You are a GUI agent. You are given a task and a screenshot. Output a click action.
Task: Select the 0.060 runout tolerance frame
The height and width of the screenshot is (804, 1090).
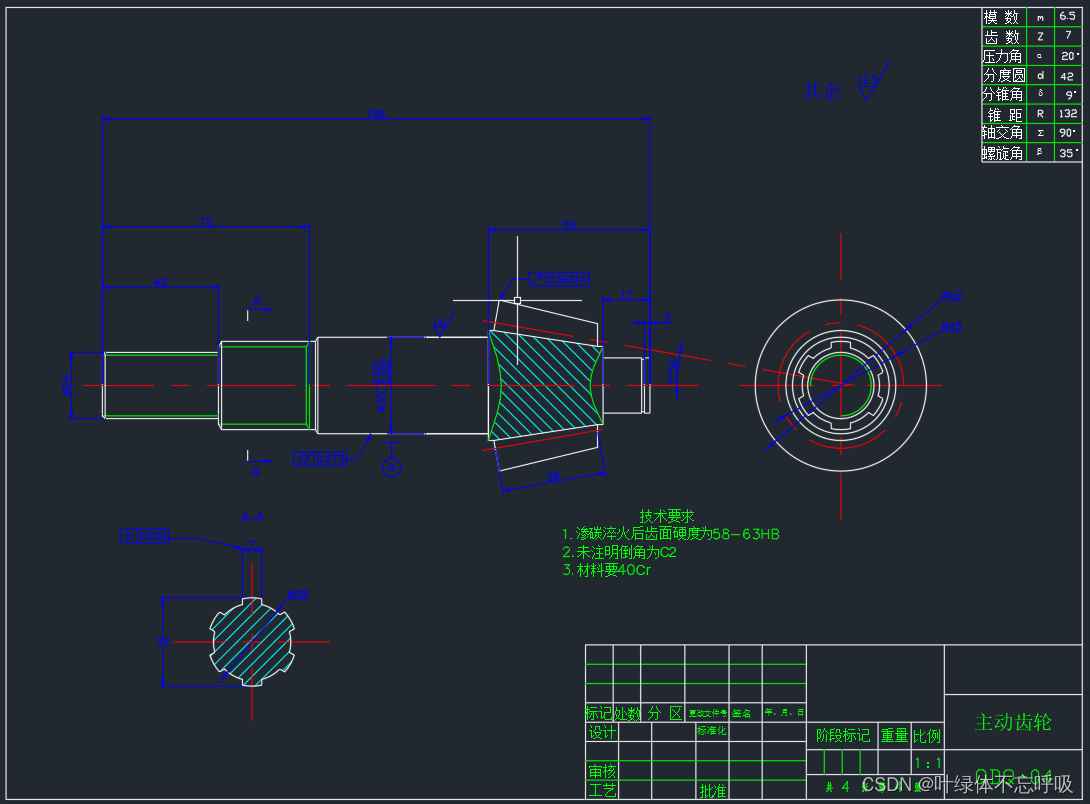(559, 279)
